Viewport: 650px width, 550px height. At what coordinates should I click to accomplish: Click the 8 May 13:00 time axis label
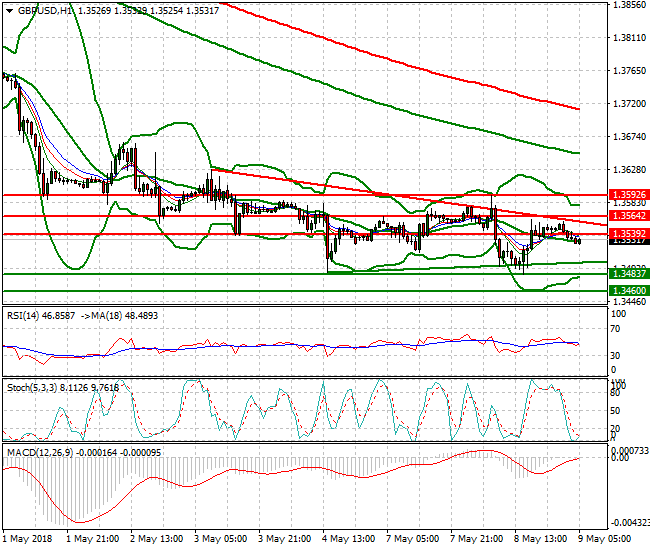(x=540, y=539)
